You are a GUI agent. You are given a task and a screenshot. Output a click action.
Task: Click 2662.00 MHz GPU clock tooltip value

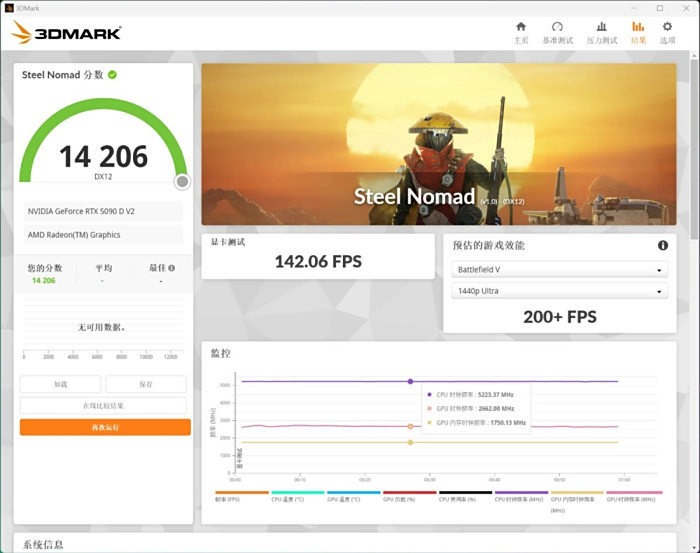coord(496,408)
